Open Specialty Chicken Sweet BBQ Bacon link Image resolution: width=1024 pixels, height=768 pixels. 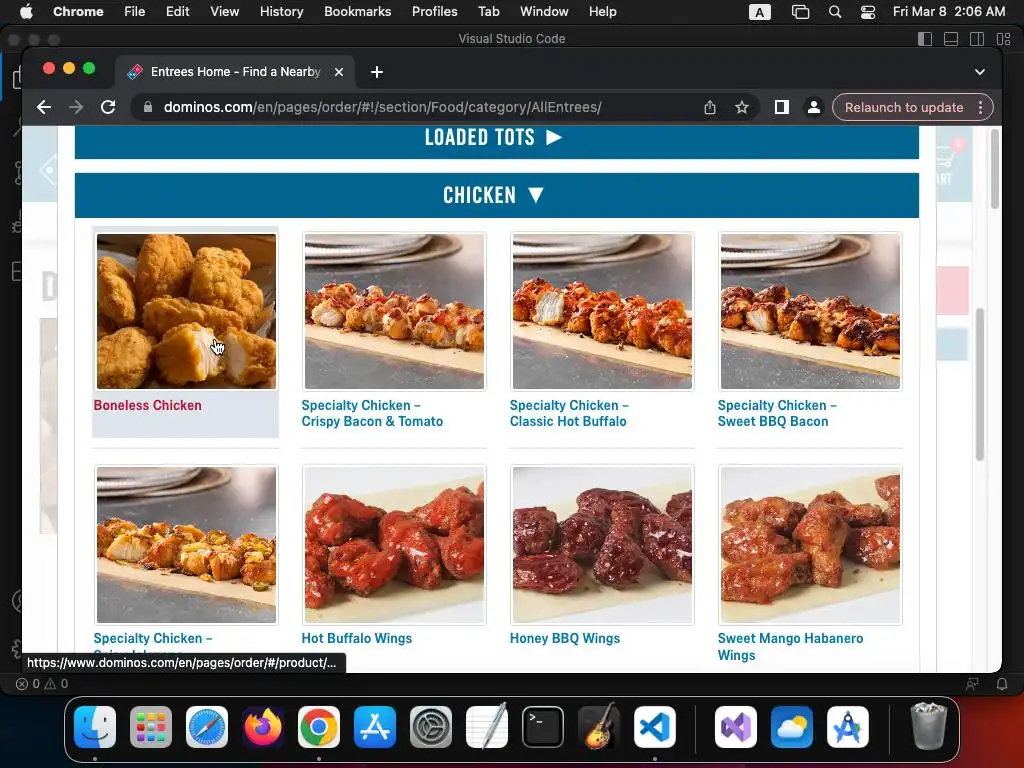(x=776, y=413)
